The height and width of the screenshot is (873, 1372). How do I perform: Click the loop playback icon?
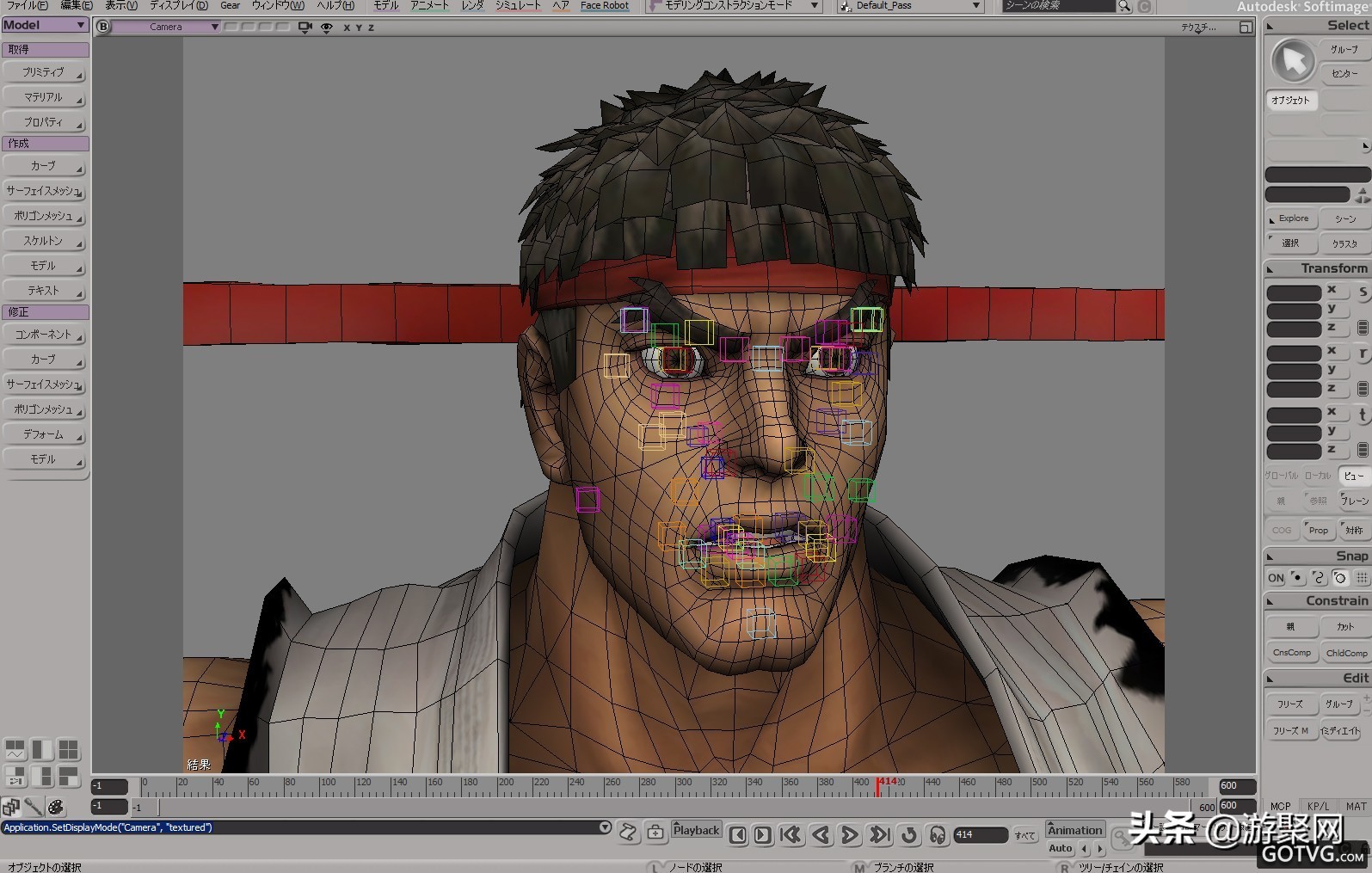point(908,834)
